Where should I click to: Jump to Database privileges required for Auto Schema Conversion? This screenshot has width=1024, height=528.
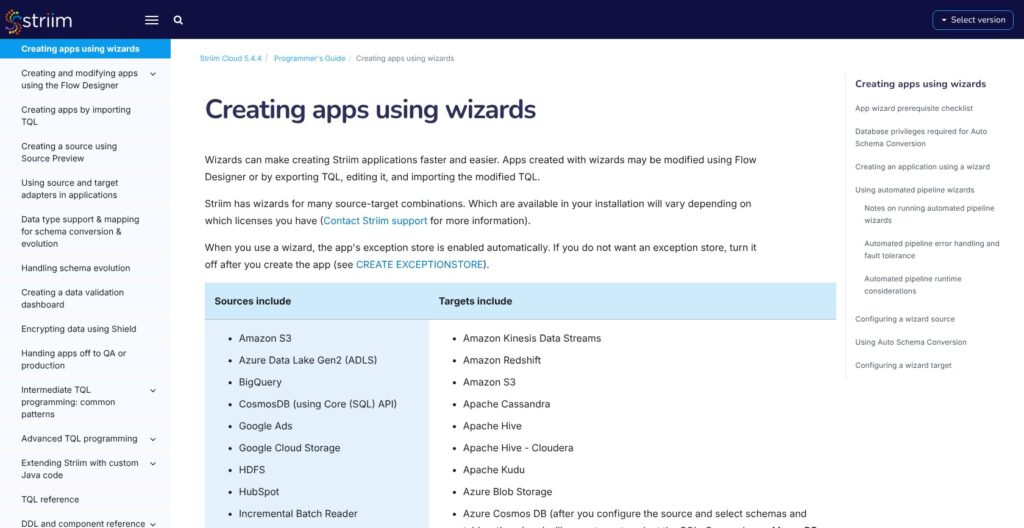tap(921, 137)
